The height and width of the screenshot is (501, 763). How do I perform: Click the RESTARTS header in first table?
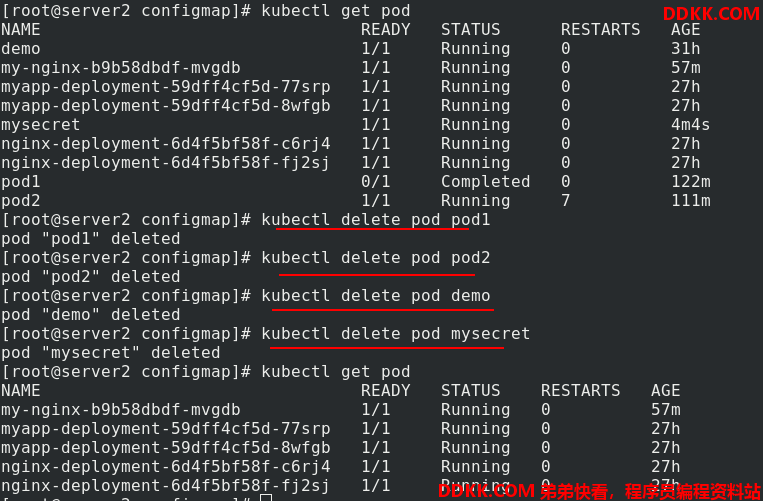pyautogui.click(x=600, y=30)
